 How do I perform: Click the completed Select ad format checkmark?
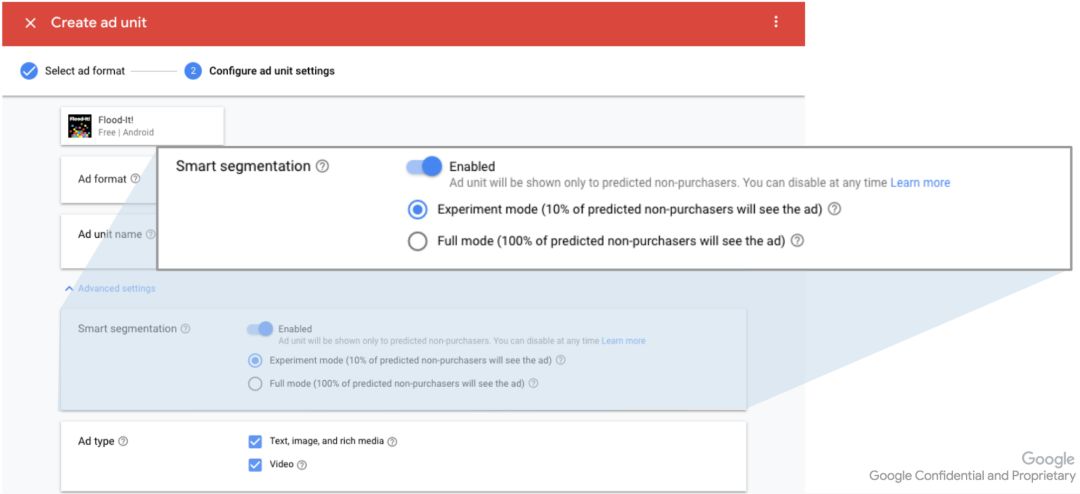(29, 71)
